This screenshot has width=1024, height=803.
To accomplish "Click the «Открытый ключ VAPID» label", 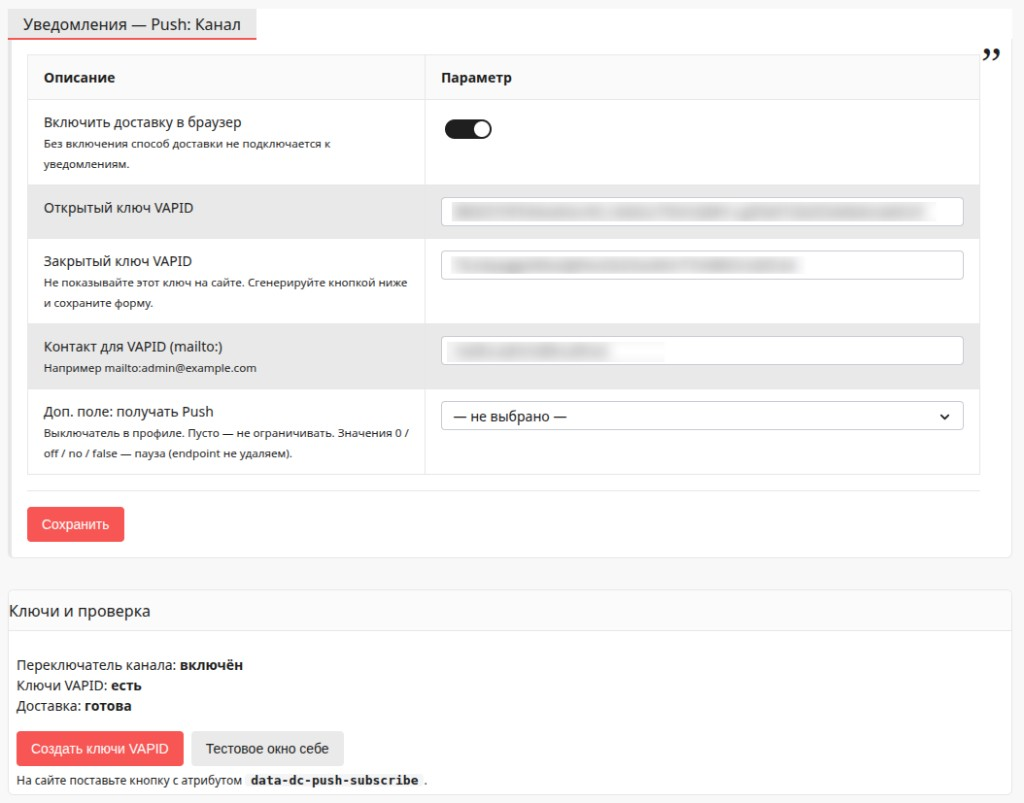I will (x=118, y=208).
